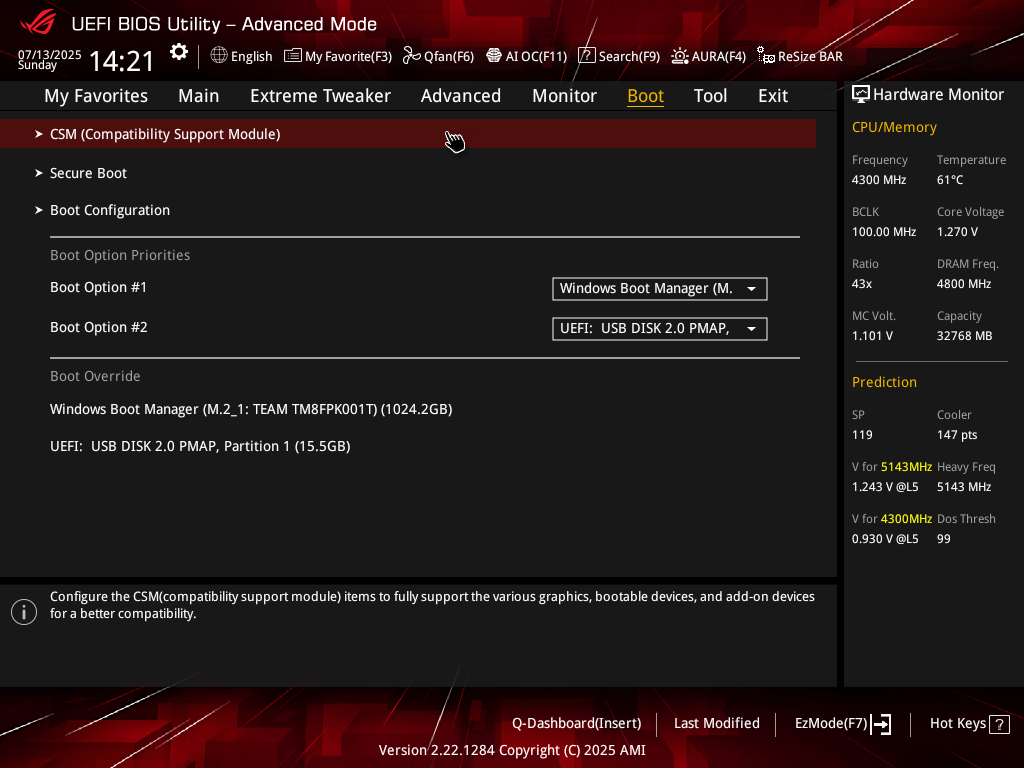Click the ROG logo icon
Image resolution: width=1024 pixels, height=768 pixels.
point(38,23)
